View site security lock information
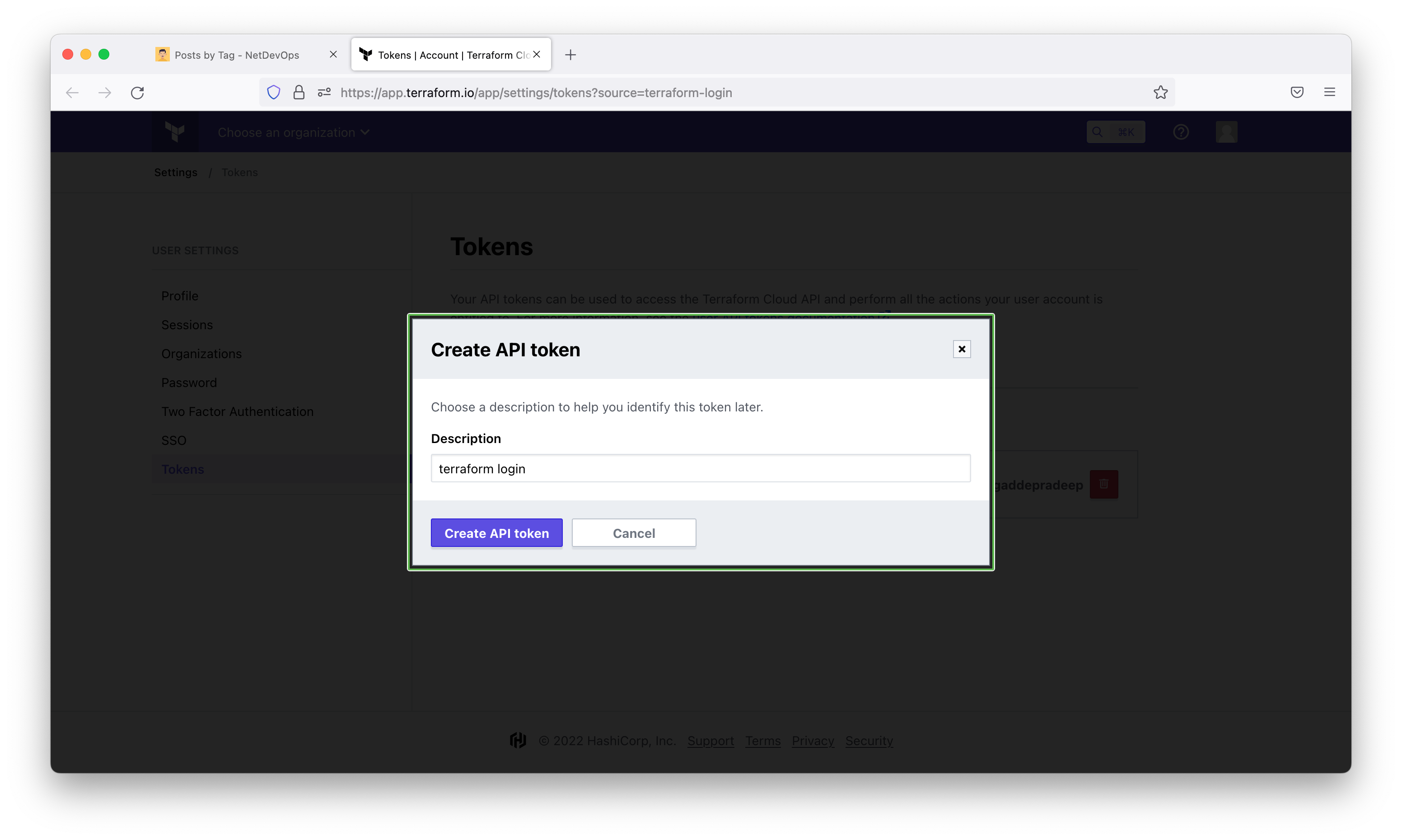The image size is (1402, 840). [x=299, y=92]
